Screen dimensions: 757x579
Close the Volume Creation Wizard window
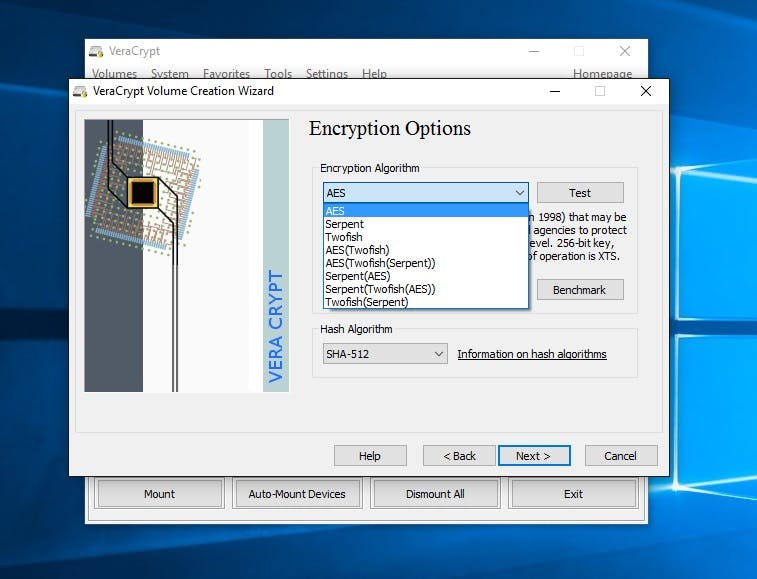[x=645, y=91]
